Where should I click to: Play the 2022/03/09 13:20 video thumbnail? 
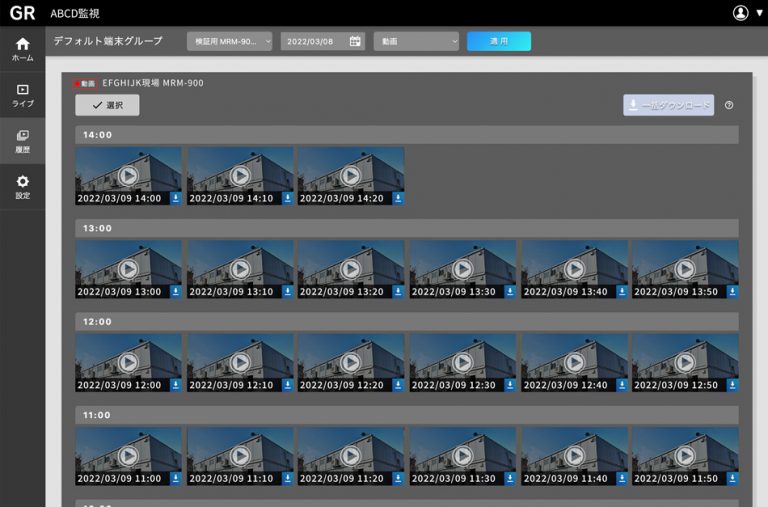click(351, 268)
